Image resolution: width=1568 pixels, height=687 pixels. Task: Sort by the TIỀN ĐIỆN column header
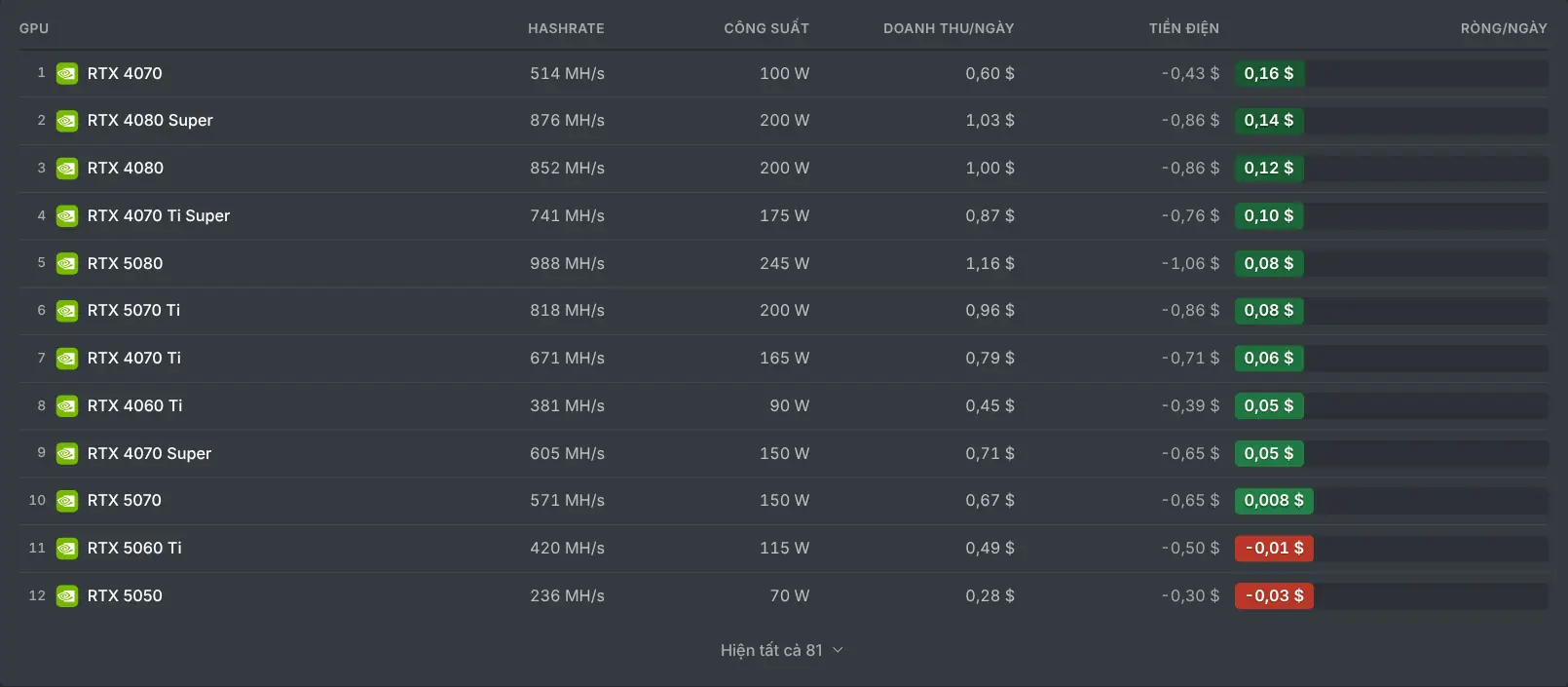pyautogui.click(x=1183, y=28)
